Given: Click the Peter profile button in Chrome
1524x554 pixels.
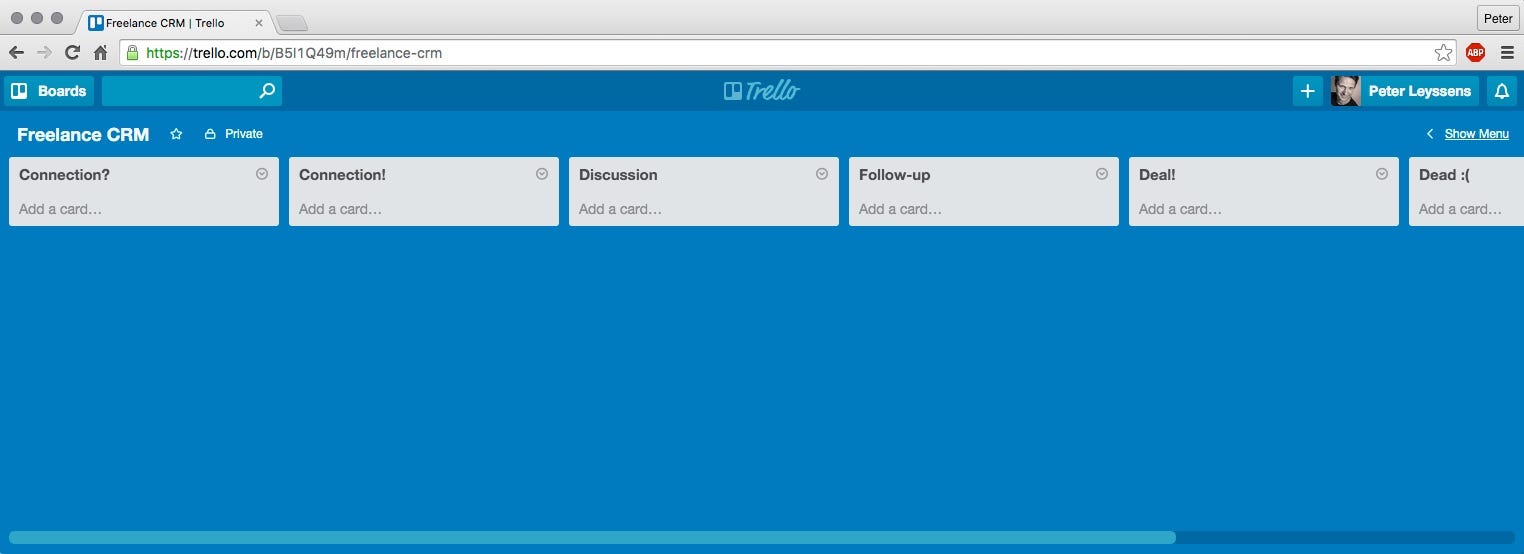Looking at the screenshot, I should (x=1498, y=18).
